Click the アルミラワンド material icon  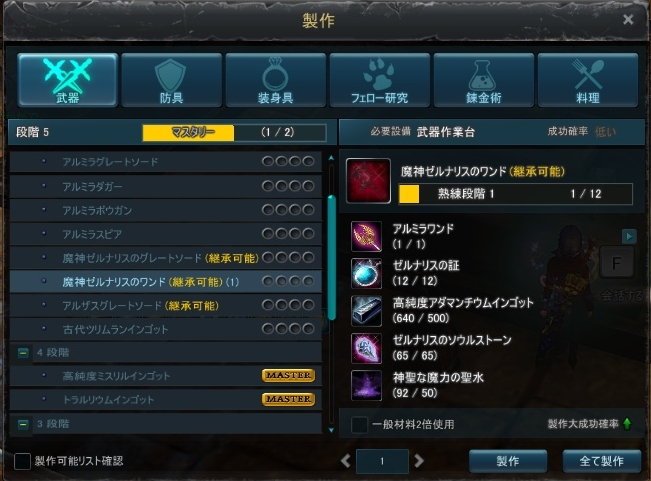point(366,237)
